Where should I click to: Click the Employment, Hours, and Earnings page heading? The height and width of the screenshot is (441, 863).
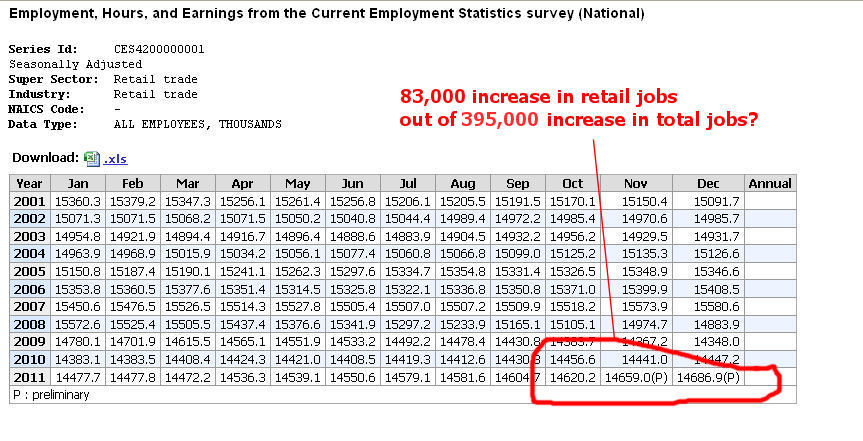326,14
